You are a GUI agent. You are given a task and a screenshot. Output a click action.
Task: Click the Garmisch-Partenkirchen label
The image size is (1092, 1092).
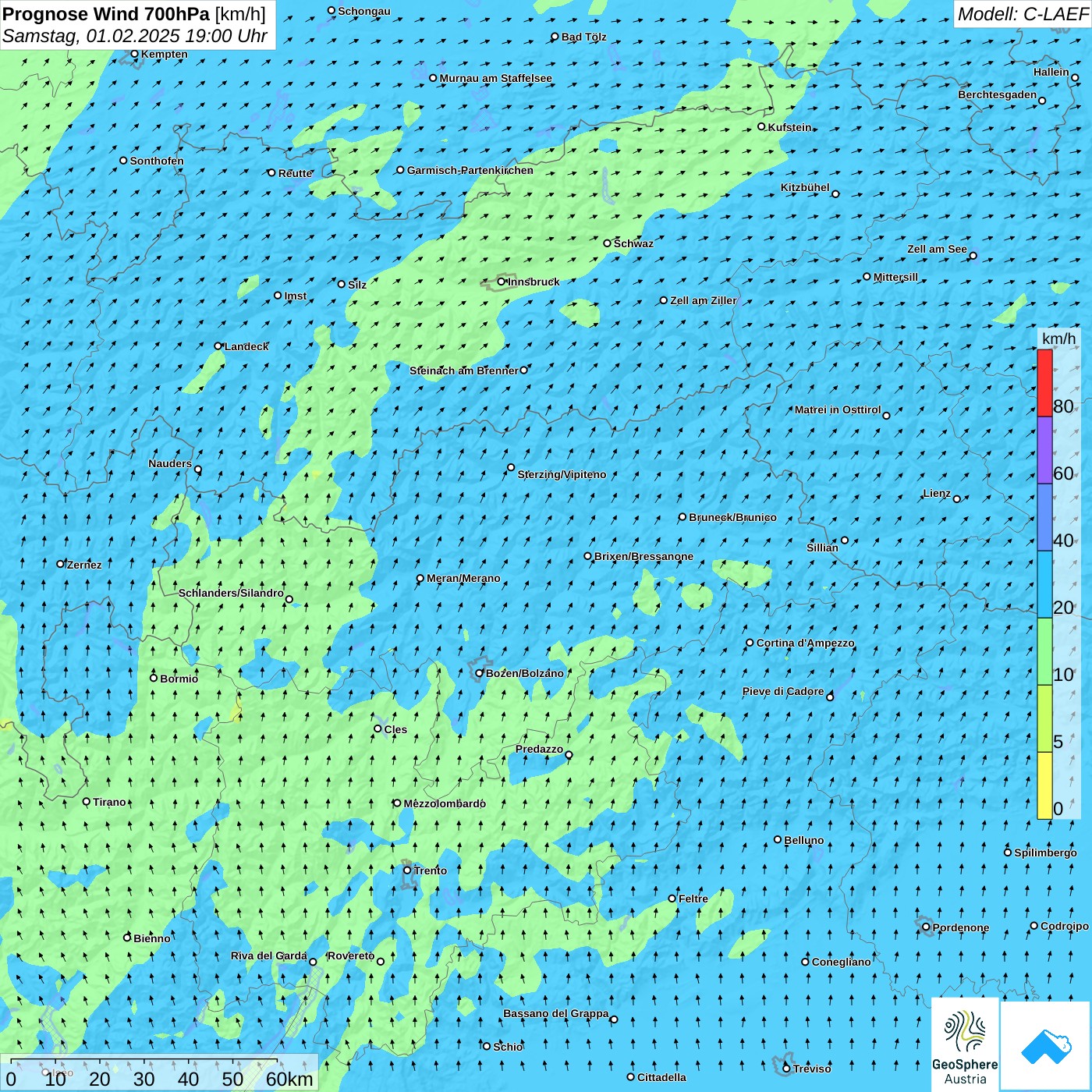coord(470,171)
